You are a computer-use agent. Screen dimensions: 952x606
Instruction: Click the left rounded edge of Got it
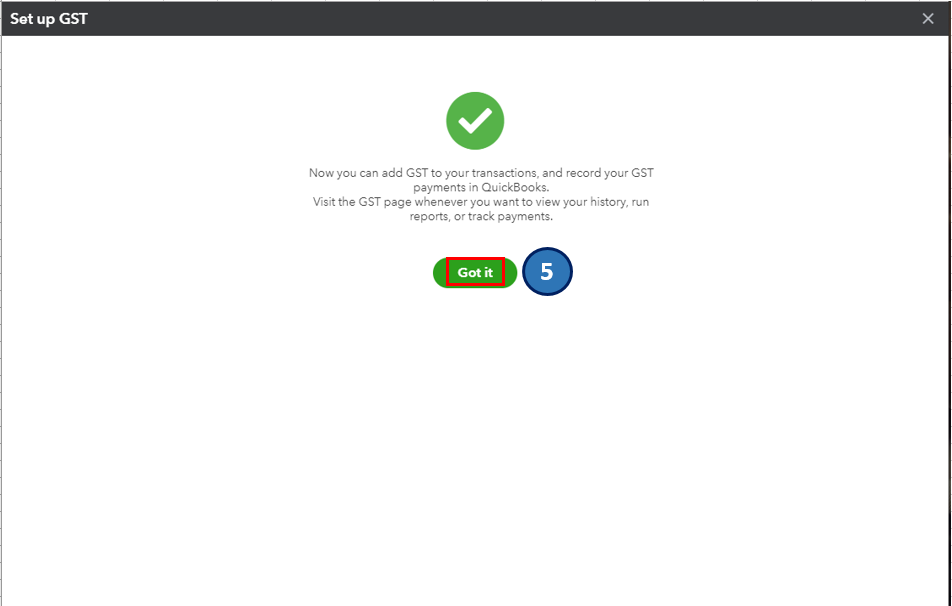pyautogui.click(x=439, y=273)
